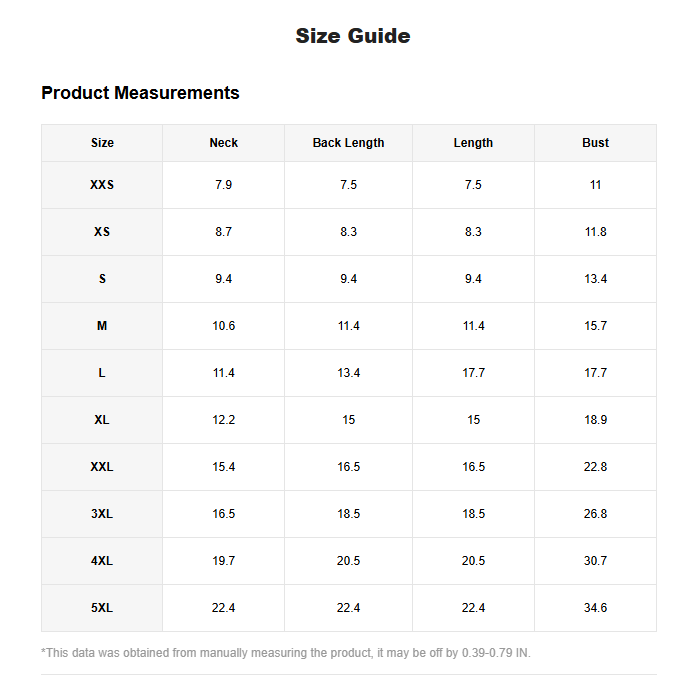Image resolution: width=686 pixels, height=676 pixels.
Task: Select the Neck column header
Action: pyautogui.click(x=223, y=143)
